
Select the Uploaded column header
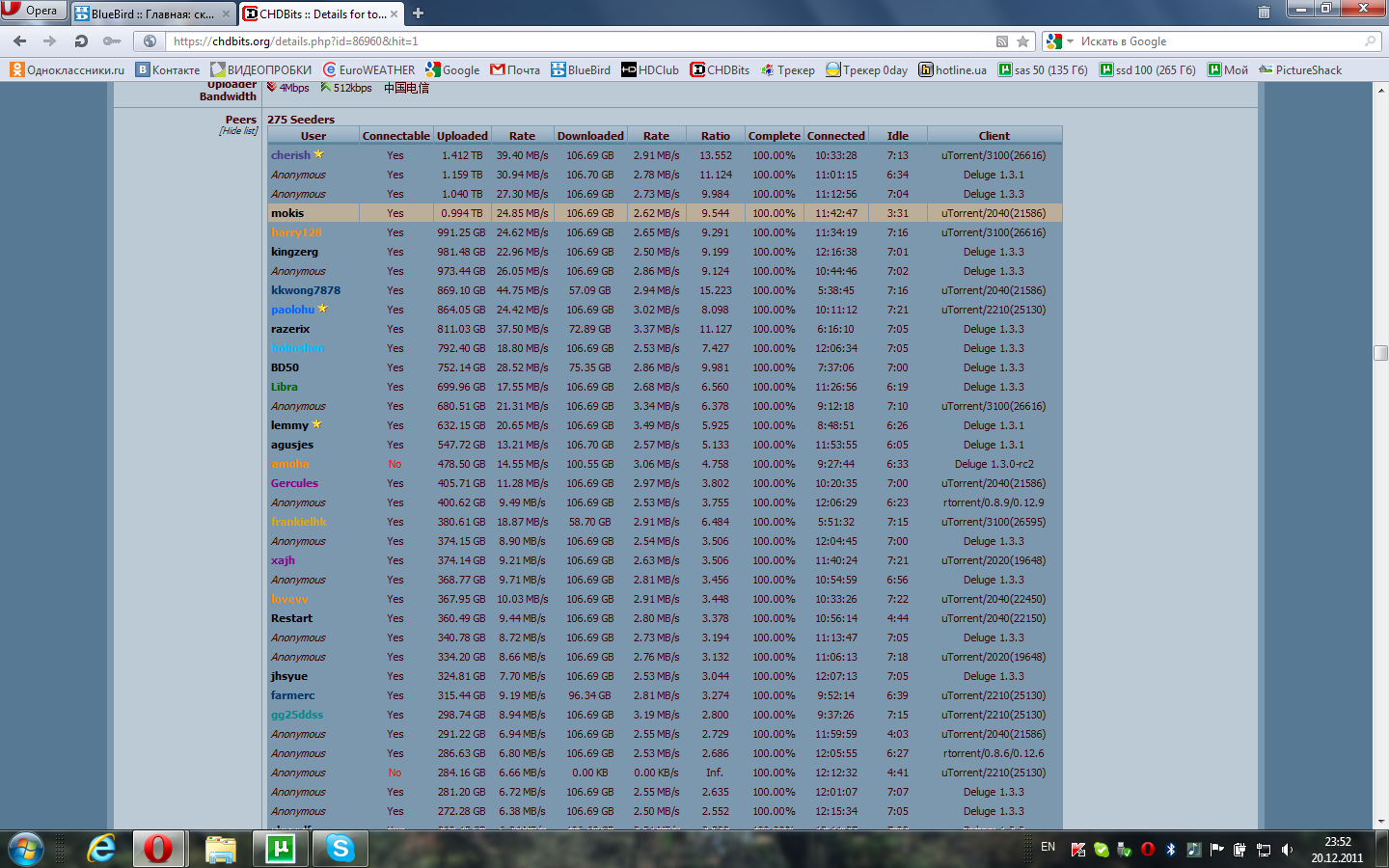point(462,136)
